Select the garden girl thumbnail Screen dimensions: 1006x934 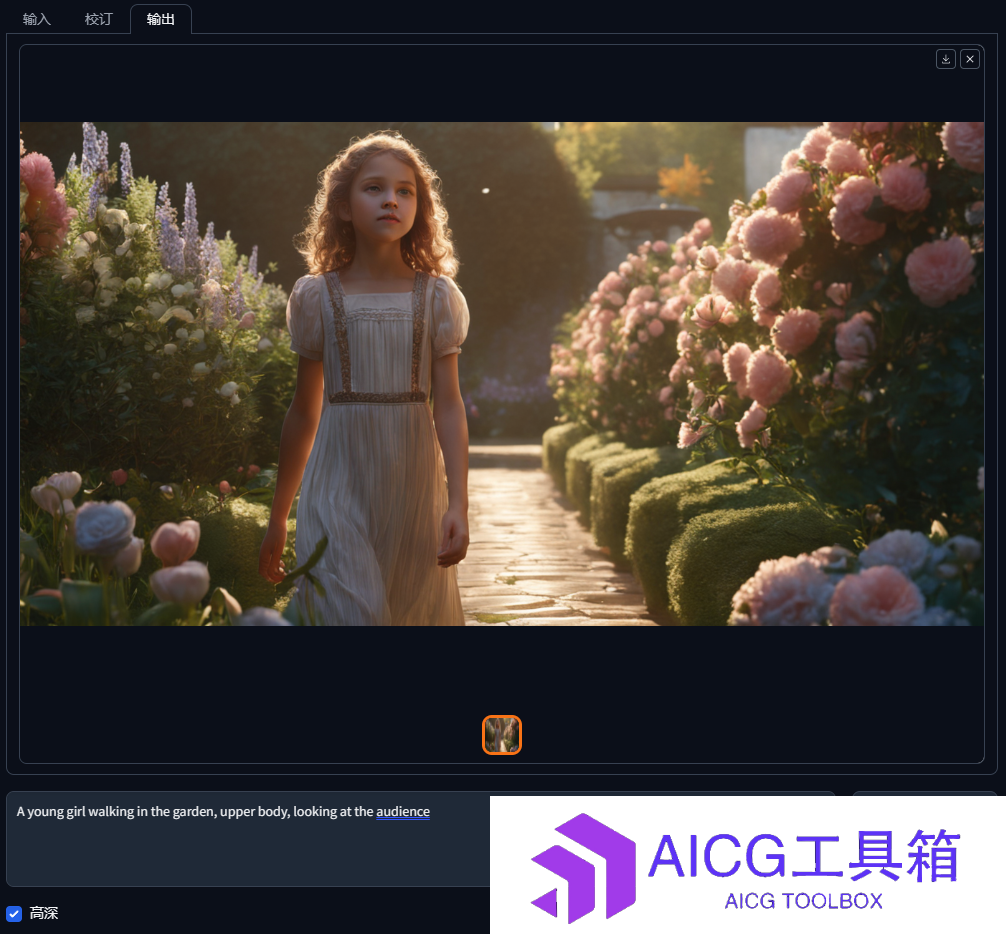(502, 734)
